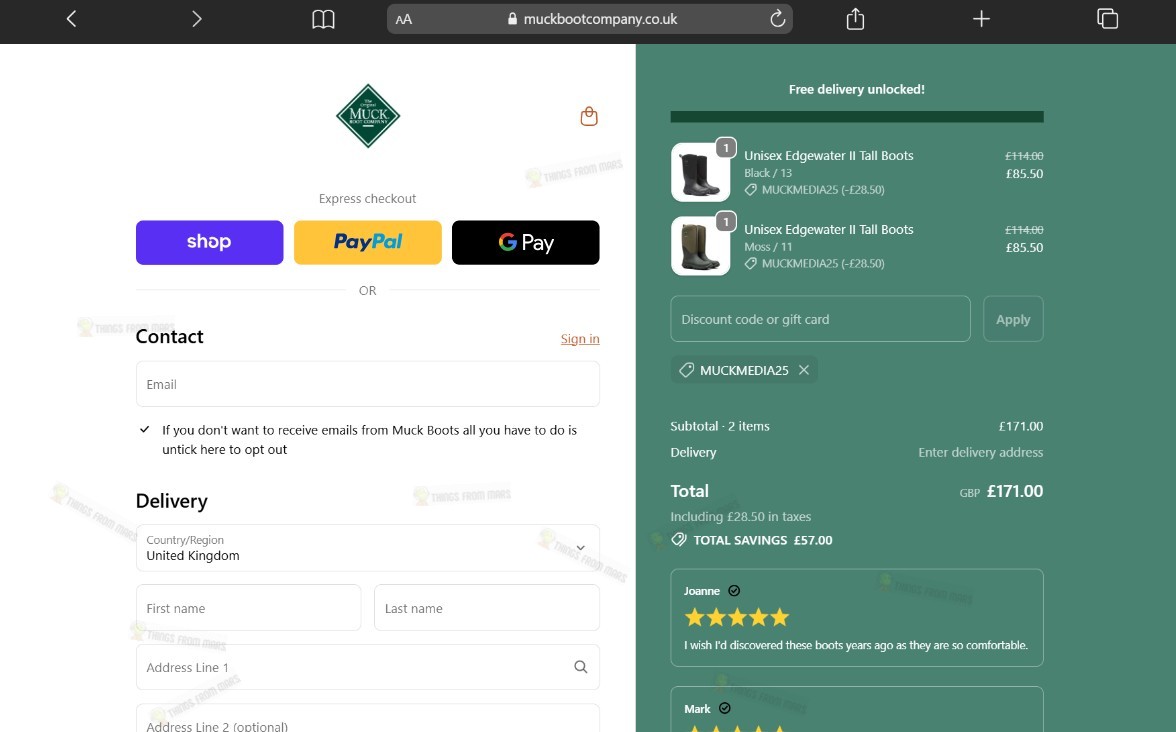The height and width of the screenshot is (732, 1176).
Task: Show the tabs overview icon
Action: 1107,19
